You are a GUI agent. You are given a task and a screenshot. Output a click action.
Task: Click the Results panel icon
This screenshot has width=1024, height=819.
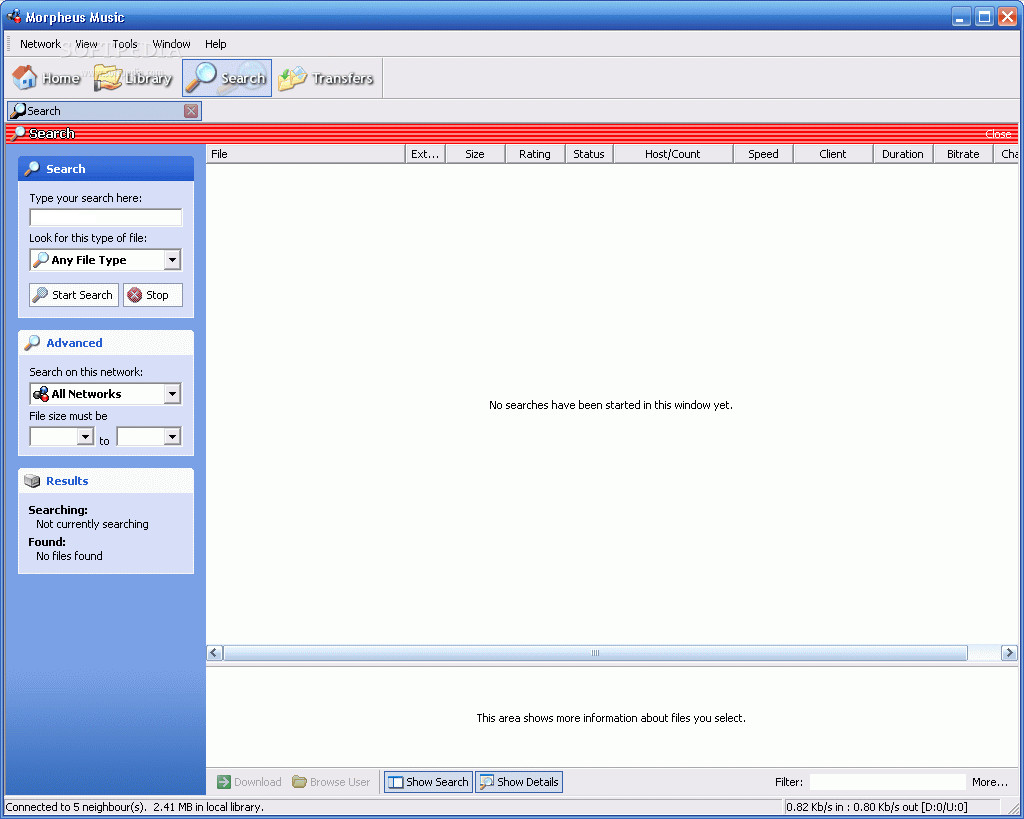(x=32, y=481)
